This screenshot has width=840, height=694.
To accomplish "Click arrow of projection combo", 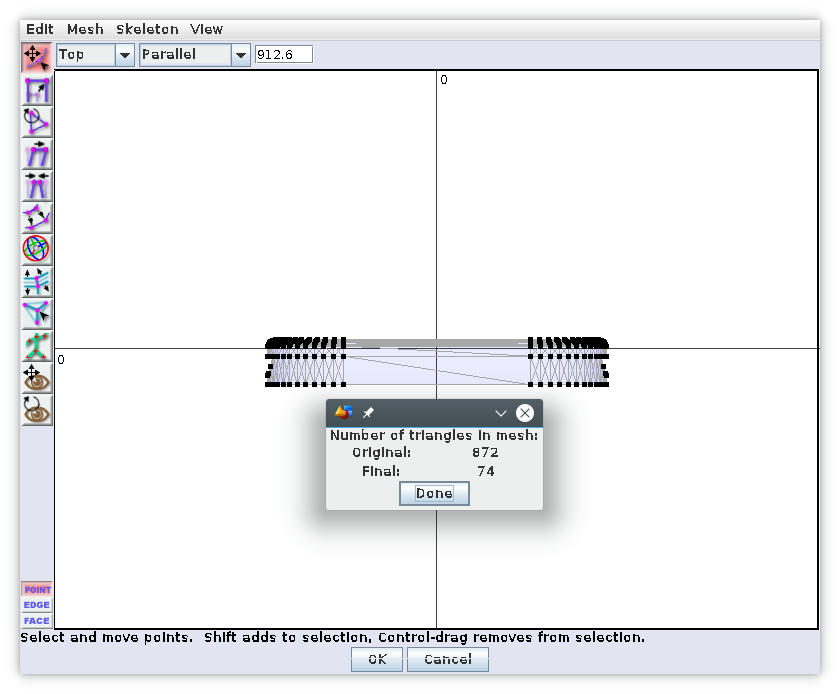I will coord(241,55).
